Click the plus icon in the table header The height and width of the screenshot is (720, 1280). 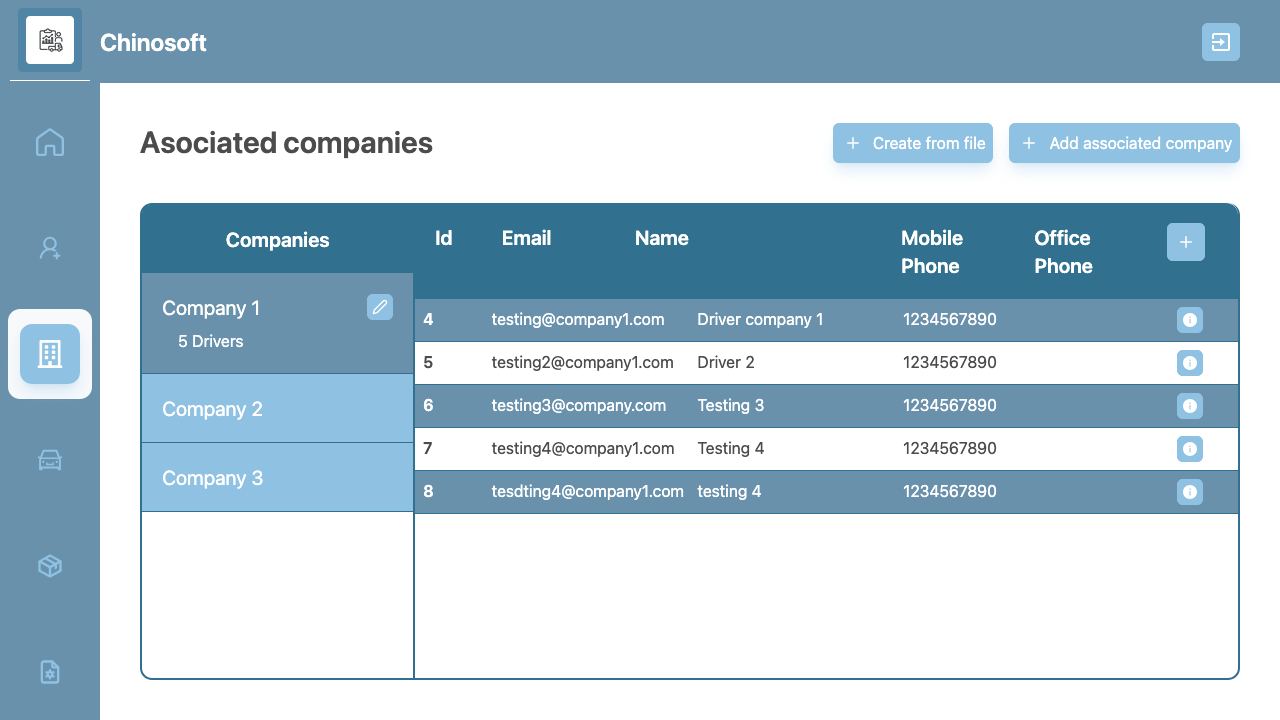[1186, 242]
